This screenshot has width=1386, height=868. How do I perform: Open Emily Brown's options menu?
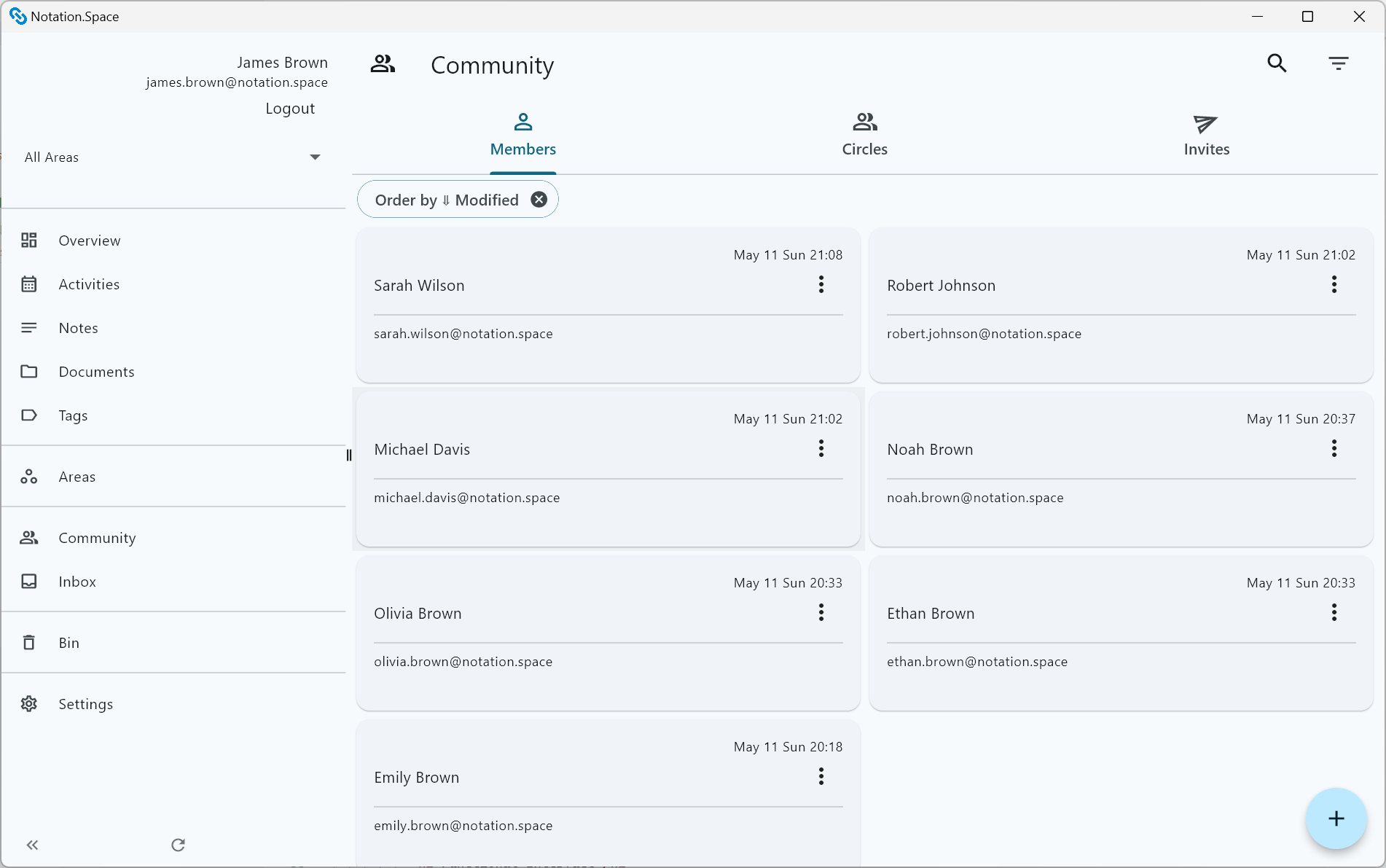point(821,777)
